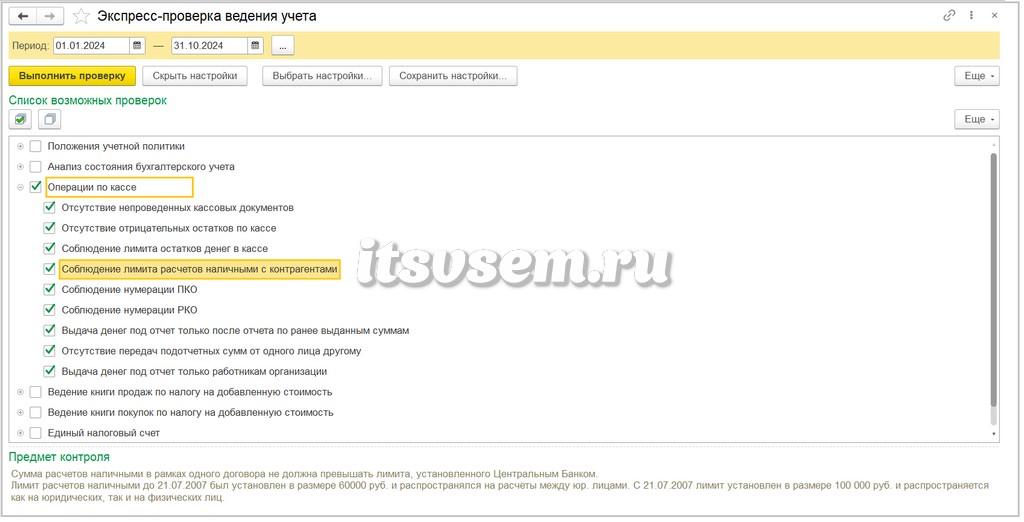This screenshot has width=1024, height=522.
Task: Copy link using the chain icon
Action: tap(949, 16)
